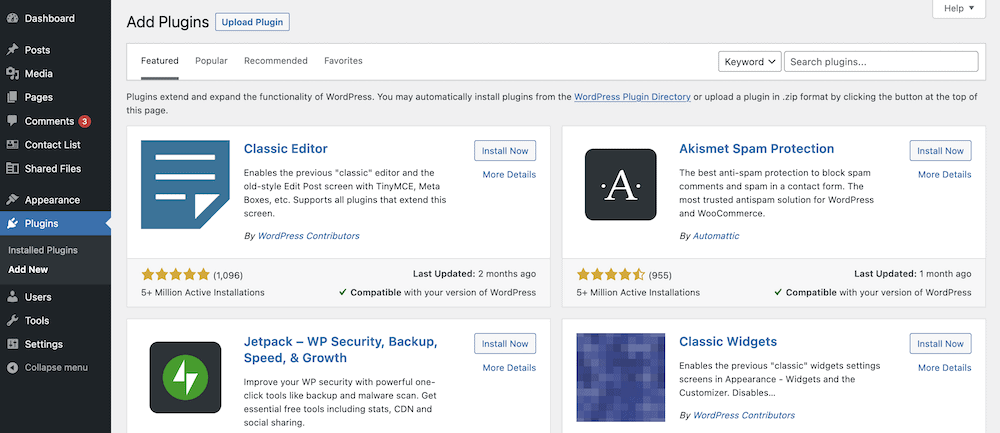This screenshot has height=433, width=1000.
Task: Click the Settings sliders icon
Action: tap(12, 344)
